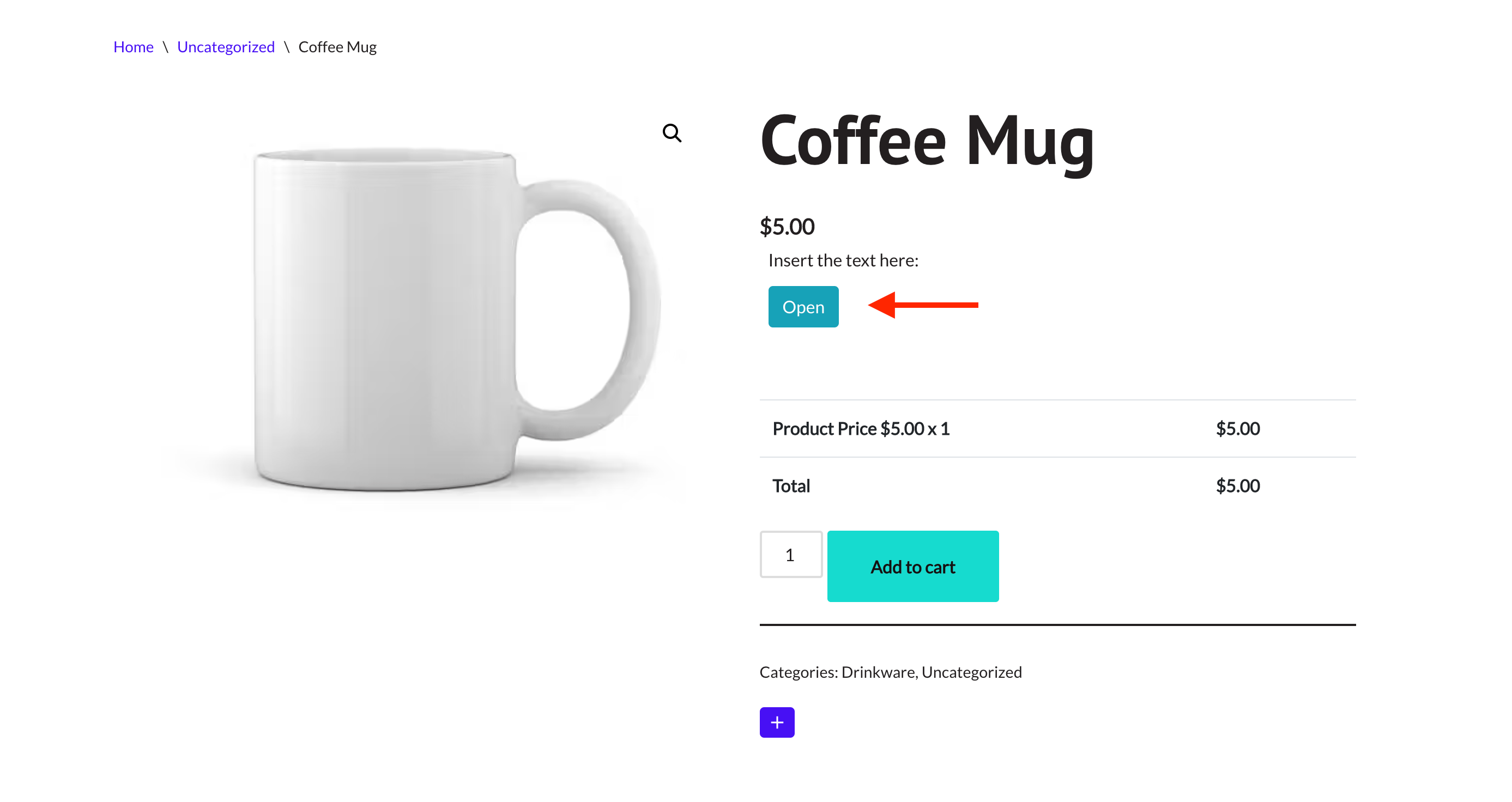Image resolution: width=1512 pixels, height=802 pixels.
Task: Focus the quantity input field
Action: point(790,555)
